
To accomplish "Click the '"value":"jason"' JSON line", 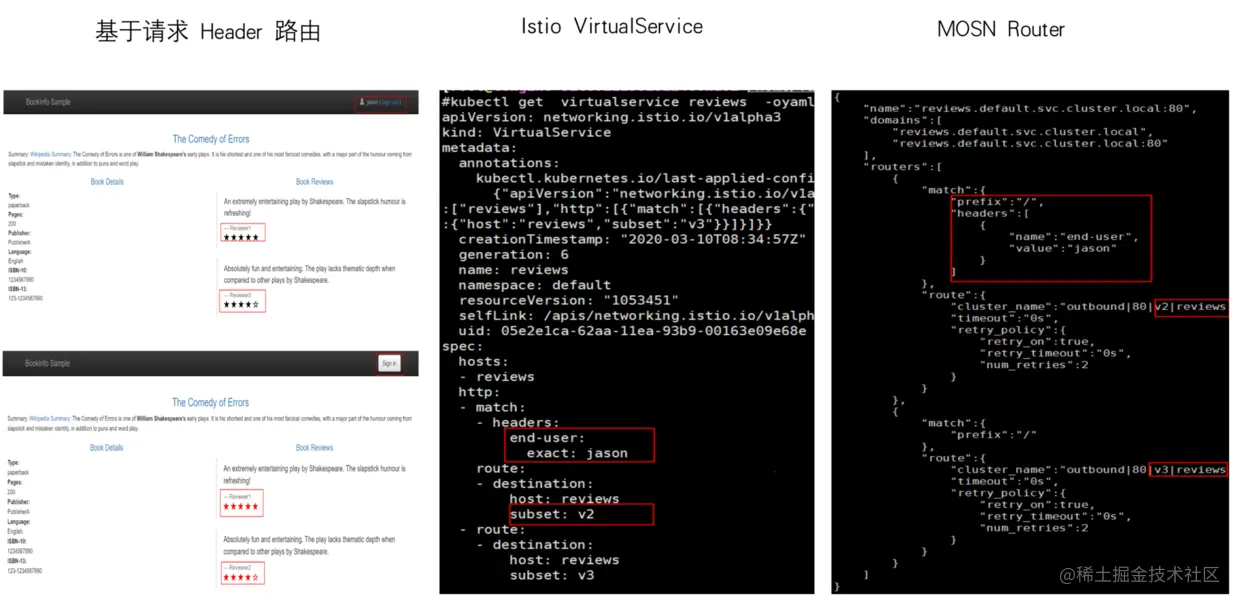I will coord(1062,248).
